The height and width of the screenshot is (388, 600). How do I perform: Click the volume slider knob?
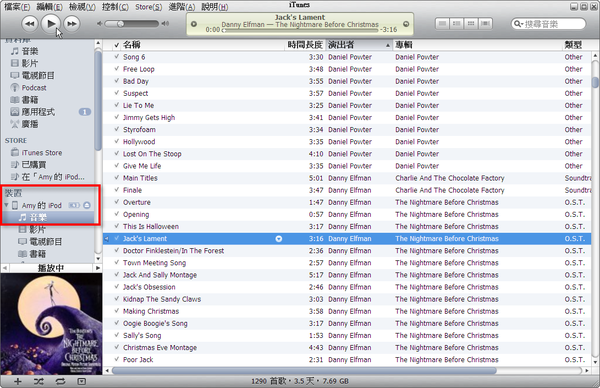[x=121, y=24]
